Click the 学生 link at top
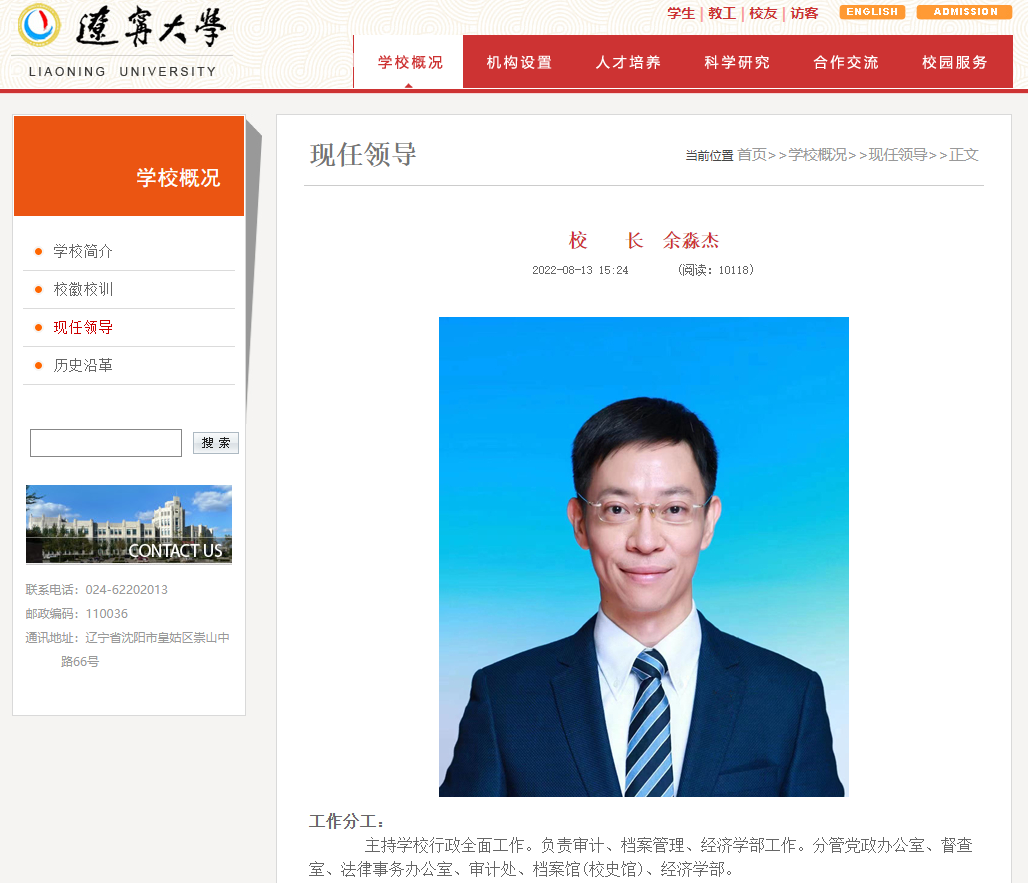The image size is (1028, 883). (681, 13)
